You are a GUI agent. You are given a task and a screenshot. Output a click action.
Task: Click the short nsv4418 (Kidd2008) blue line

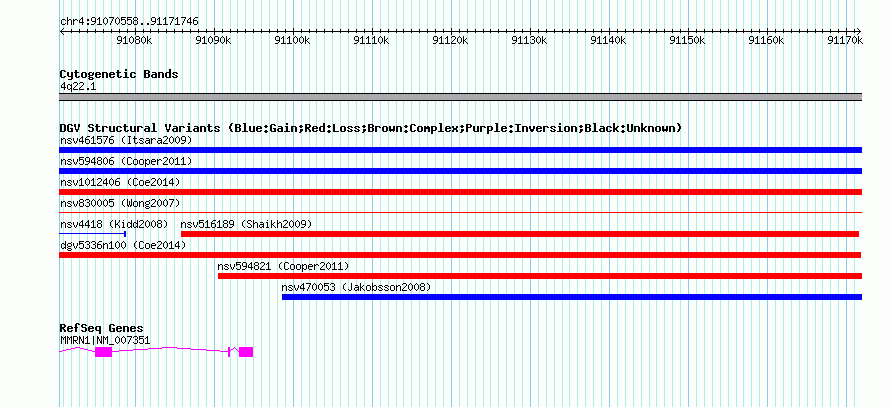click(93, 233)
